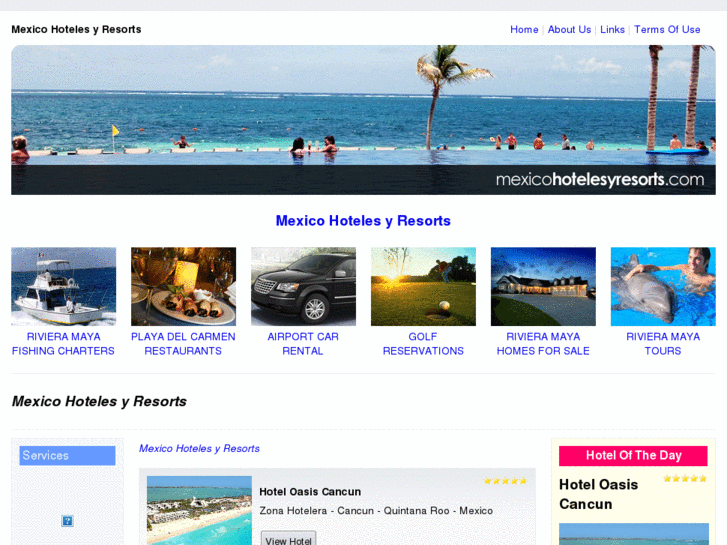The height and width of the screenshot is (545, 727).
Task: Go to the About Us page
Action: point(569,30)
